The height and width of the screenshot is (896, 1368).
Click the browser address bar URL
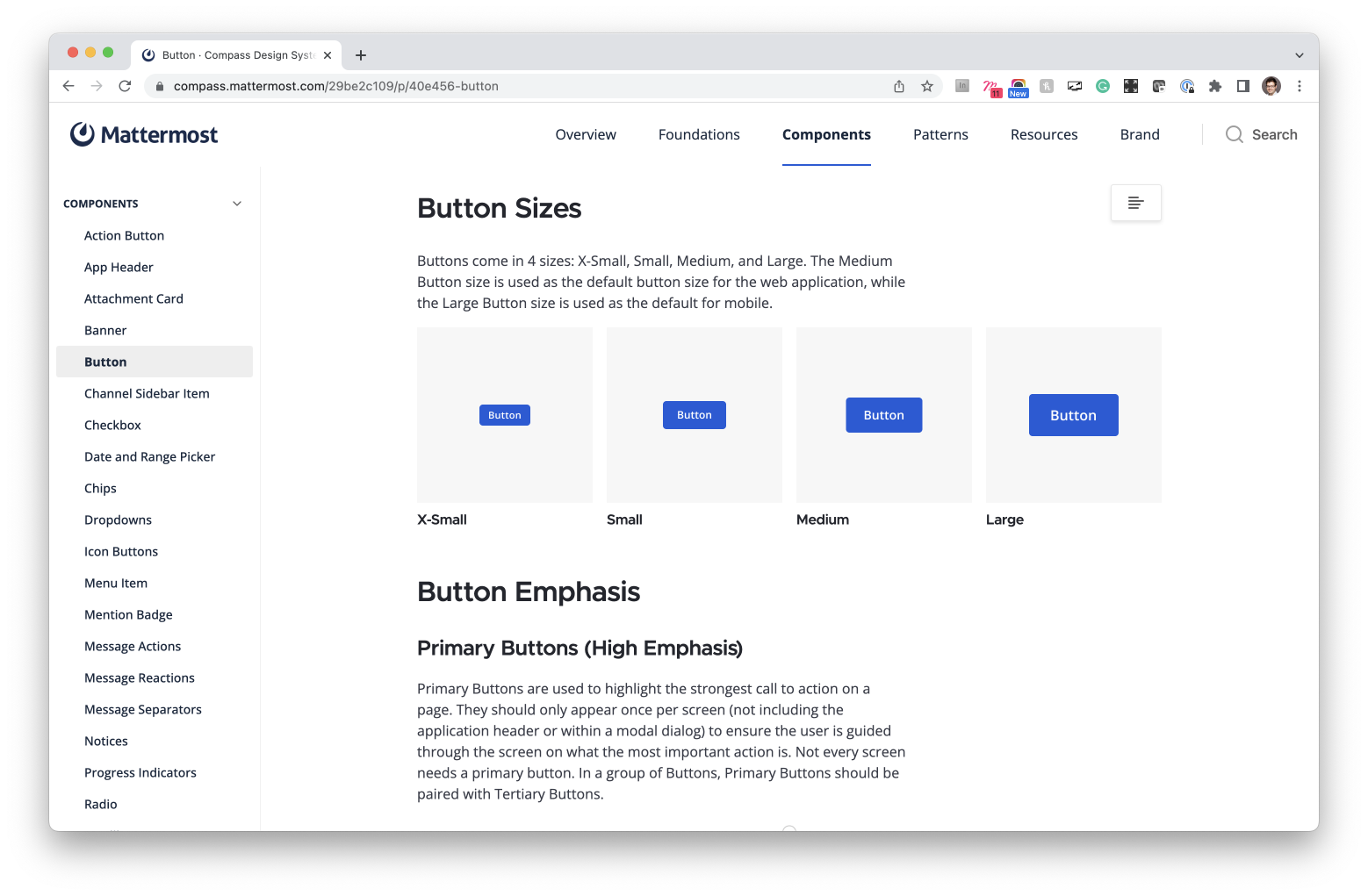(x=336, y=86)
